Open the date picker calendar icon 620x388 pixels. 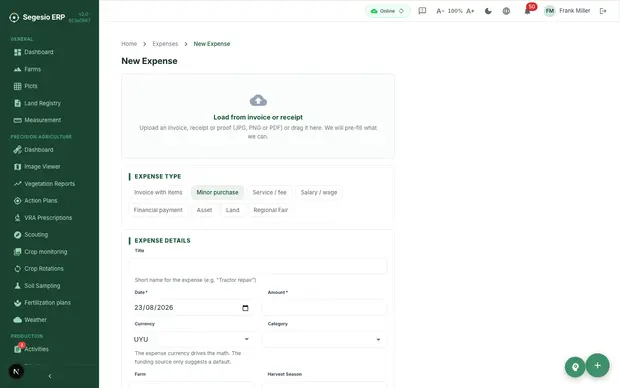(x=245, y=308)
